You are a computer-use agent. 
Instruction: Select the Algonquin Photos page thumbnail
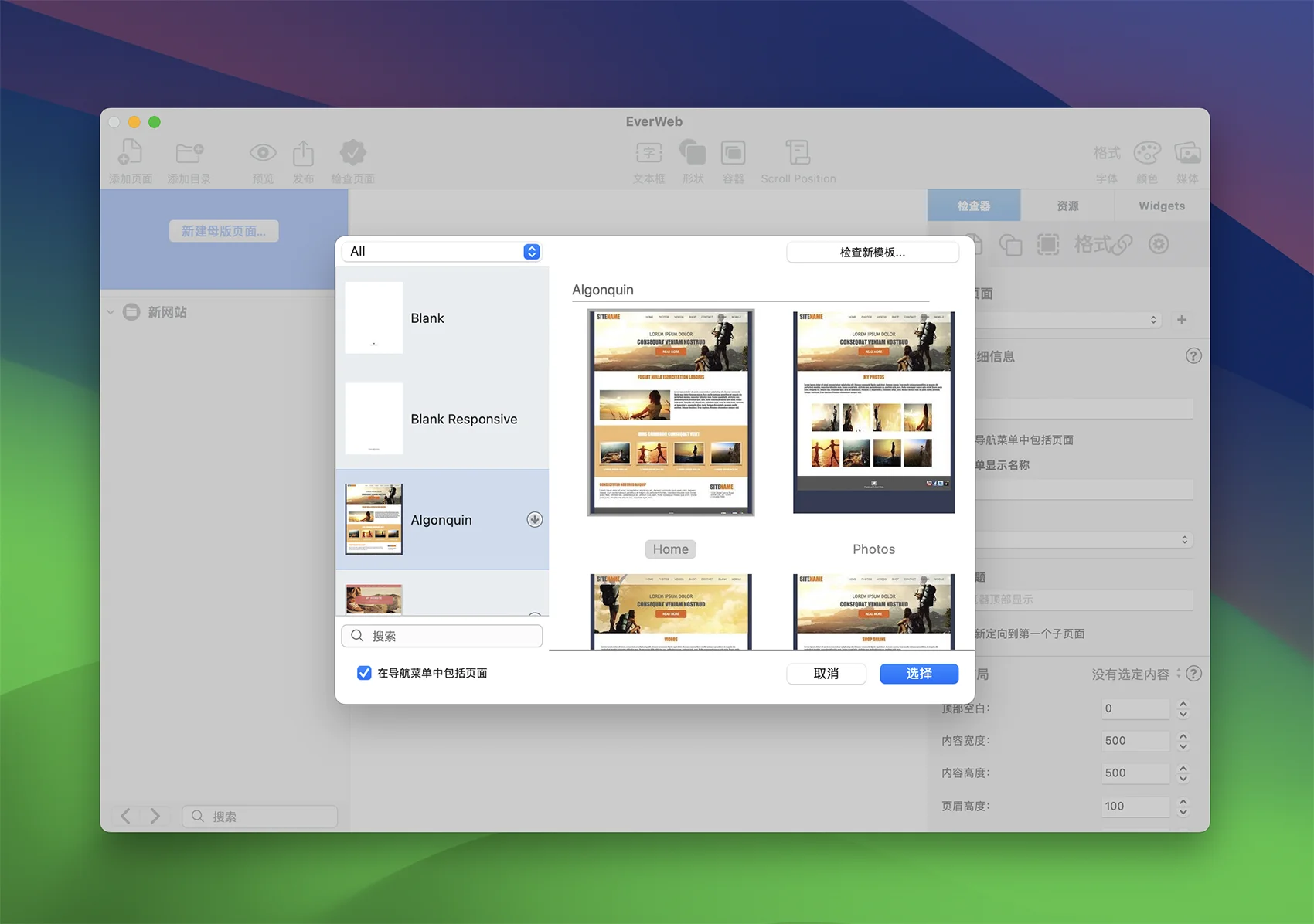(873, 413)
